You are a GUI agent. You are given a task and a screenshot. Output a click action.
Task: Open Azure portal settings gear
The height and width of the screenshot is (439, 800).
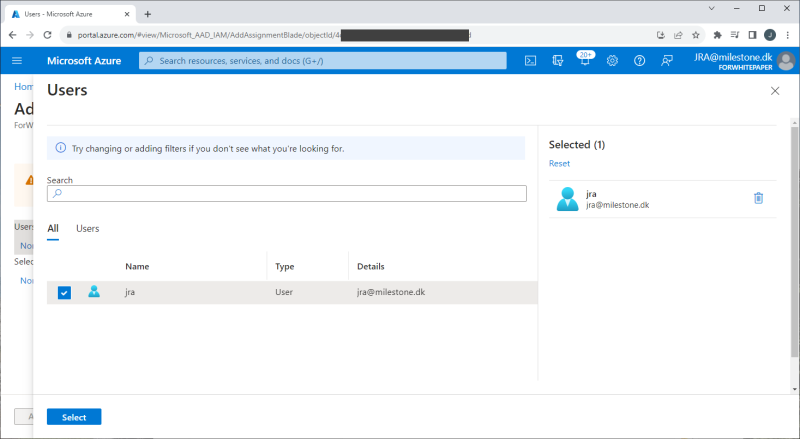[612, 61]
